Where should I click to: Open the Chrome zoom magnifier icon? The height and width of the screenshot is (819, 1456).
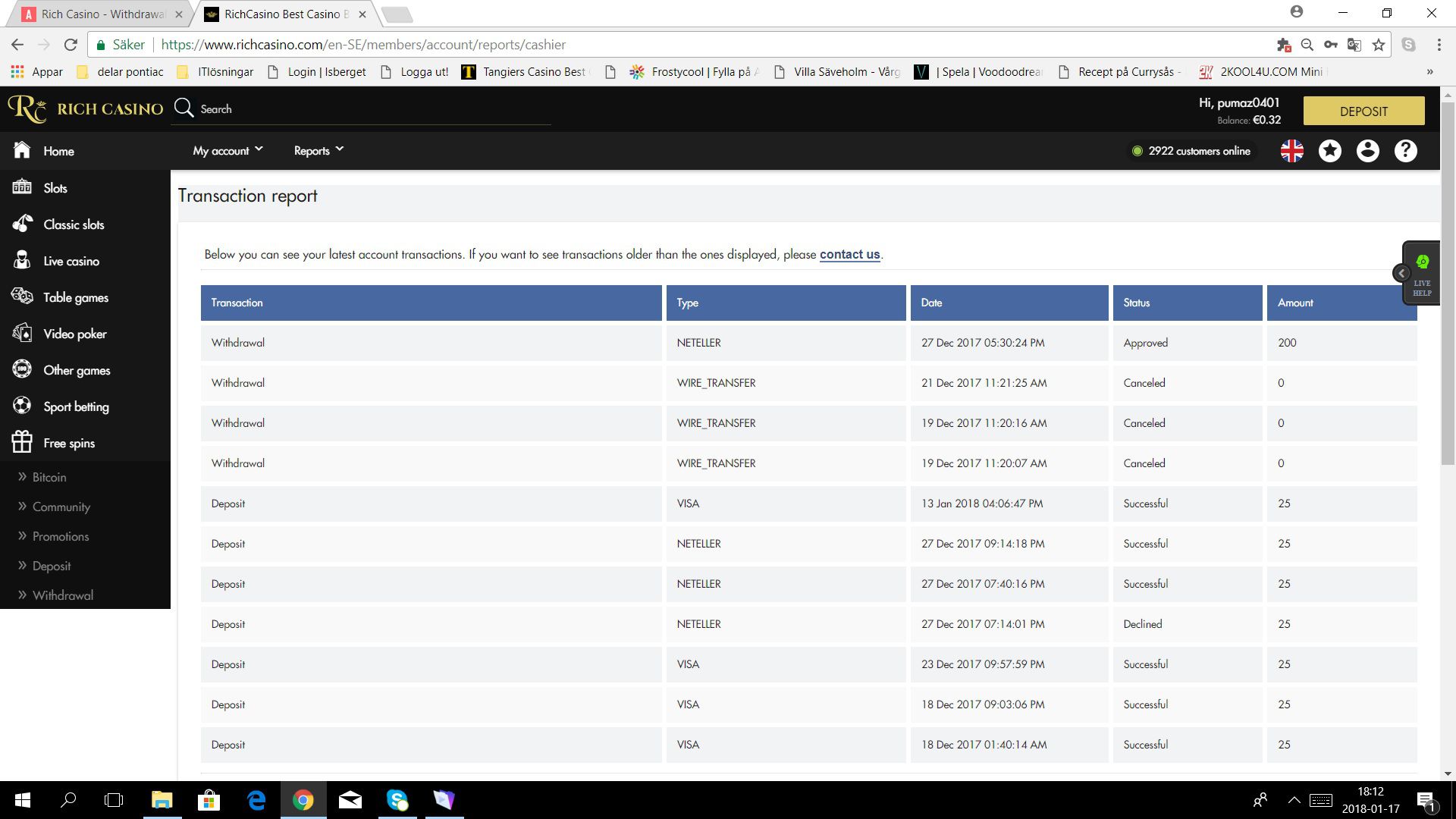click(x=1307, y=45)
